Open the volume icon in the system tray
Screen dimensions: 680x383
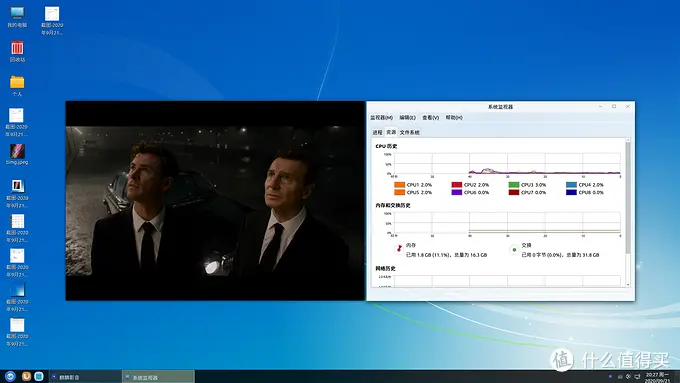[628, 376]
